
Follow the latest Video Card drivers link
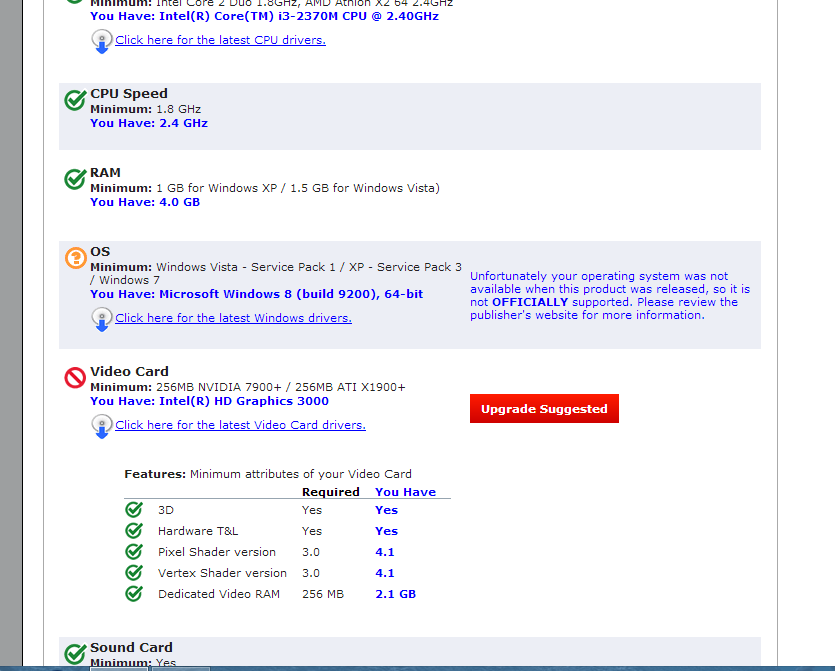240,425
